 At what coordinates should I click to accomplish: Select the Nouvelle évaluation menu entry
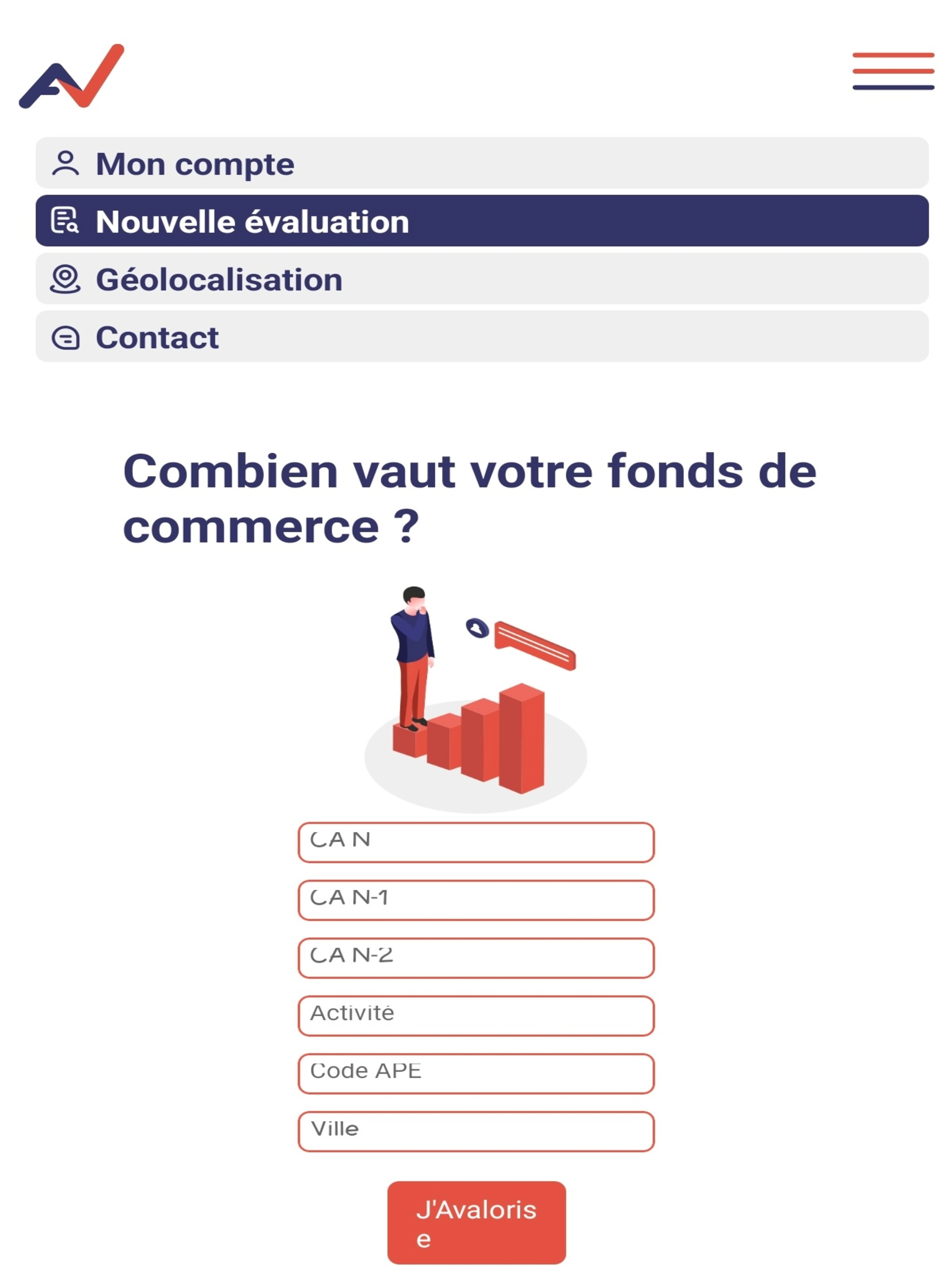tap(482, 220)
